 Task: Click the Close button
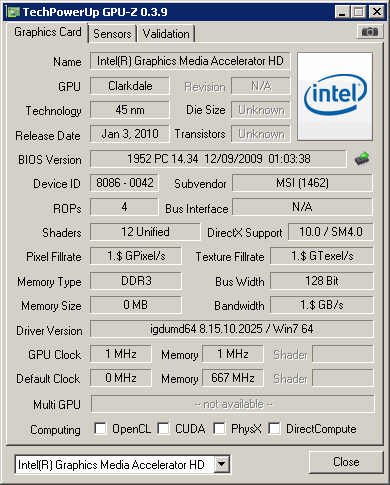point(346,462)
